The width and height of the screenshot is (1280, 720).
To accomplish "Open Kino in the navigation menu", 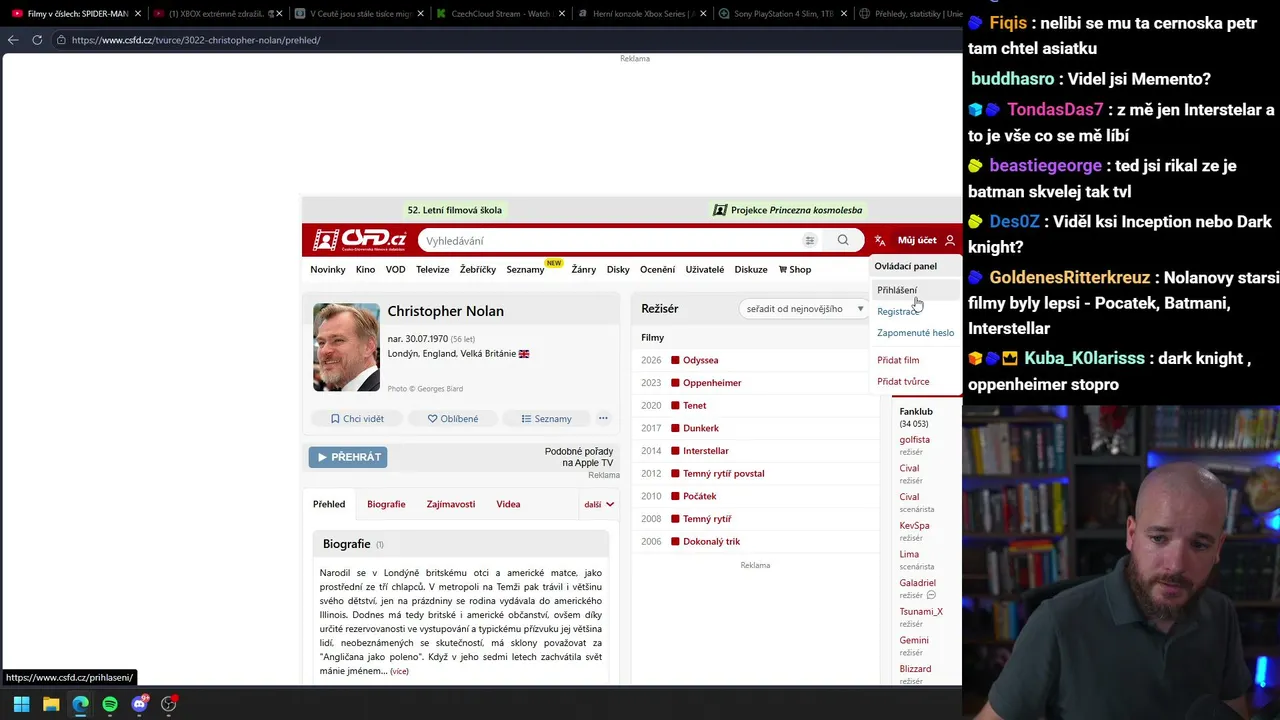I will point(366,269).
